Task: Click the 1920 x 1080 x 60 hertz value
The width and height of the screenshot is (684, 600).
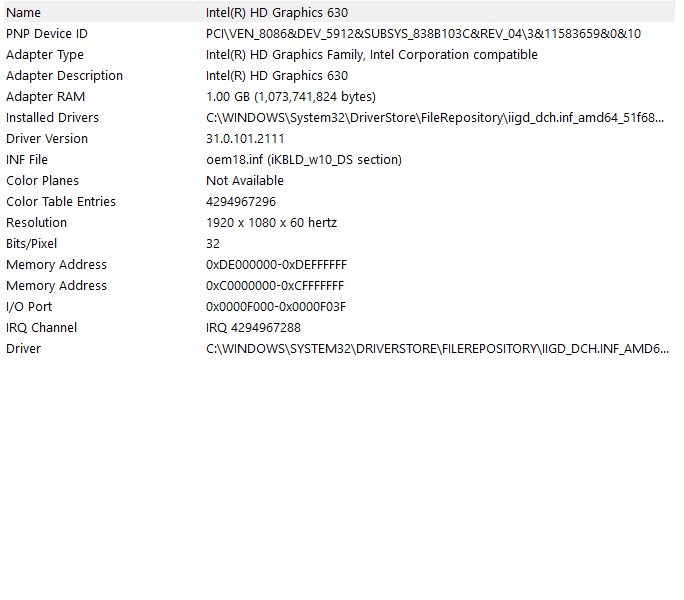Action: [271, 222]
